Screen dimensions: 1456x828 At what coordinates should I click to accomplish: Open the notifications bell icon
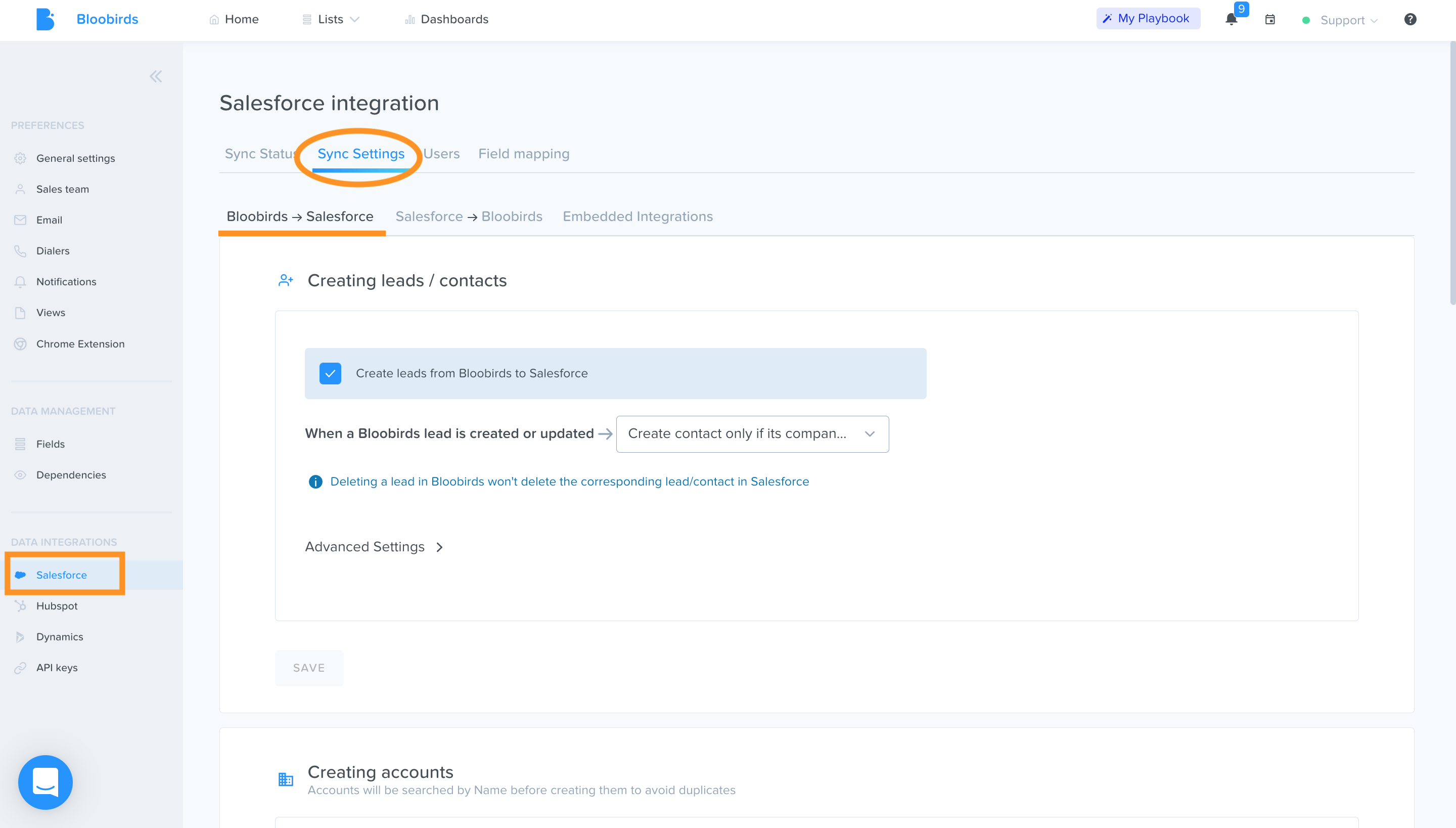point(1231,20)
